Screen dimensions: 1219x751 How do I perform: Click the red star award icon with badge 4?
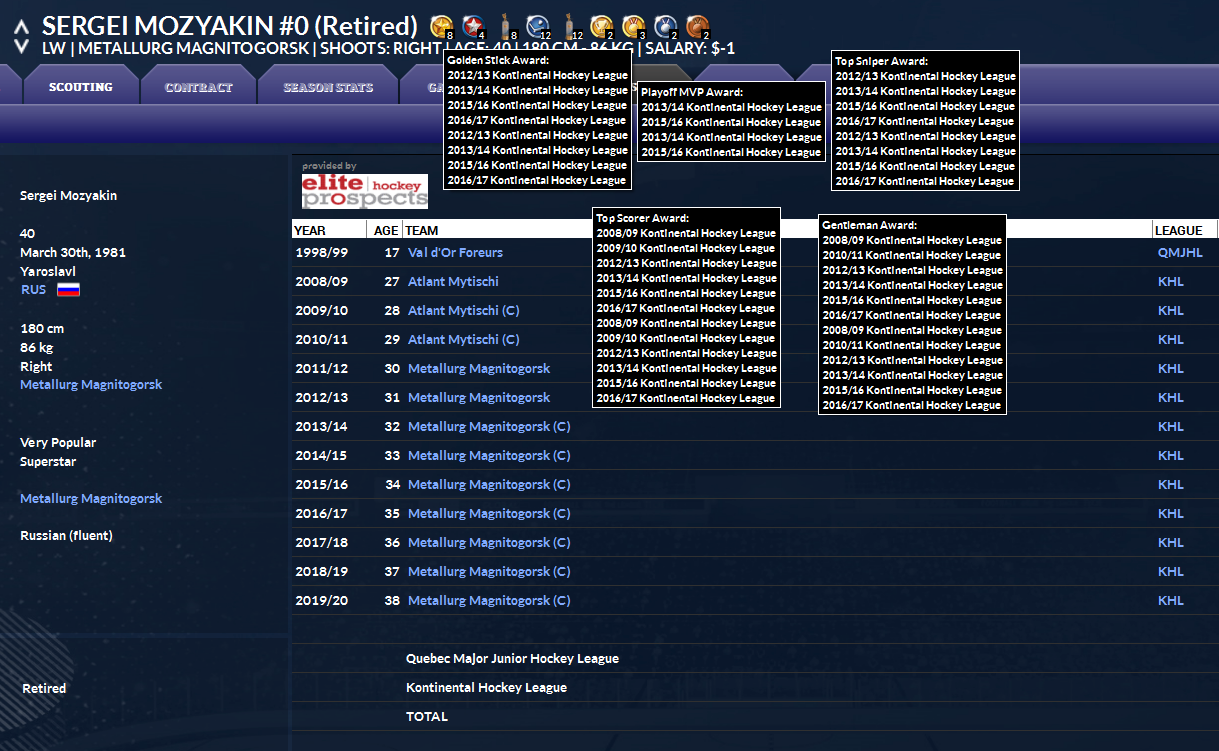[x=473, y=26]
